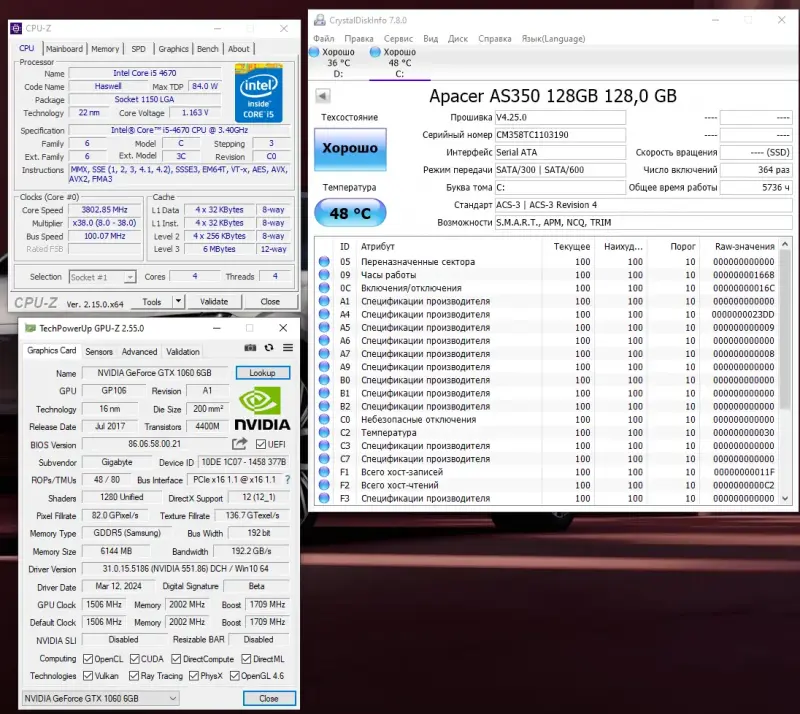The height and width of the screenshot is (714, 800).
Task: Open the Вид menu
Action: coord(430,39)
